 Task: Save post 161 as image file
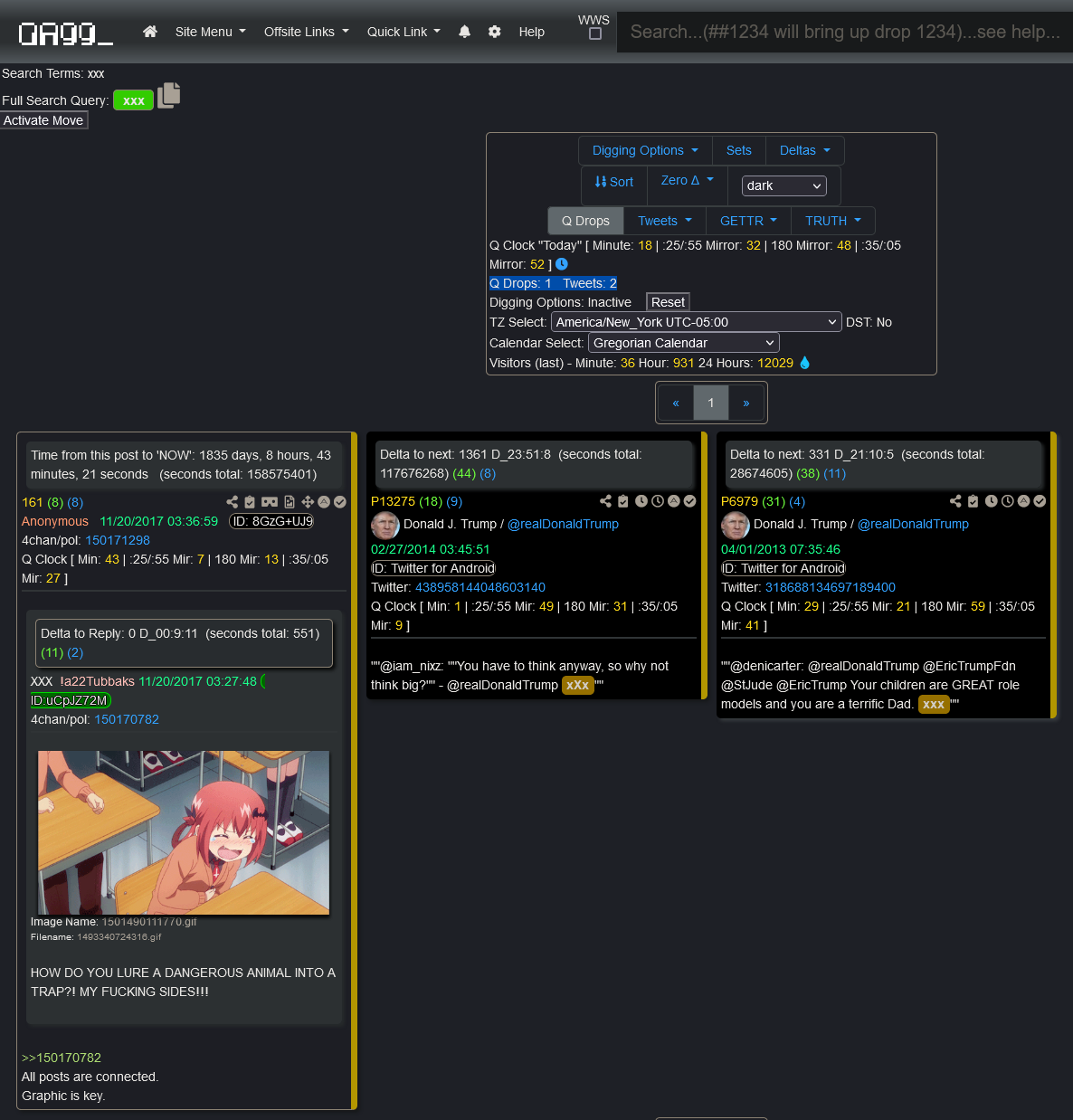pyautogui.click(x=290, y=502)
